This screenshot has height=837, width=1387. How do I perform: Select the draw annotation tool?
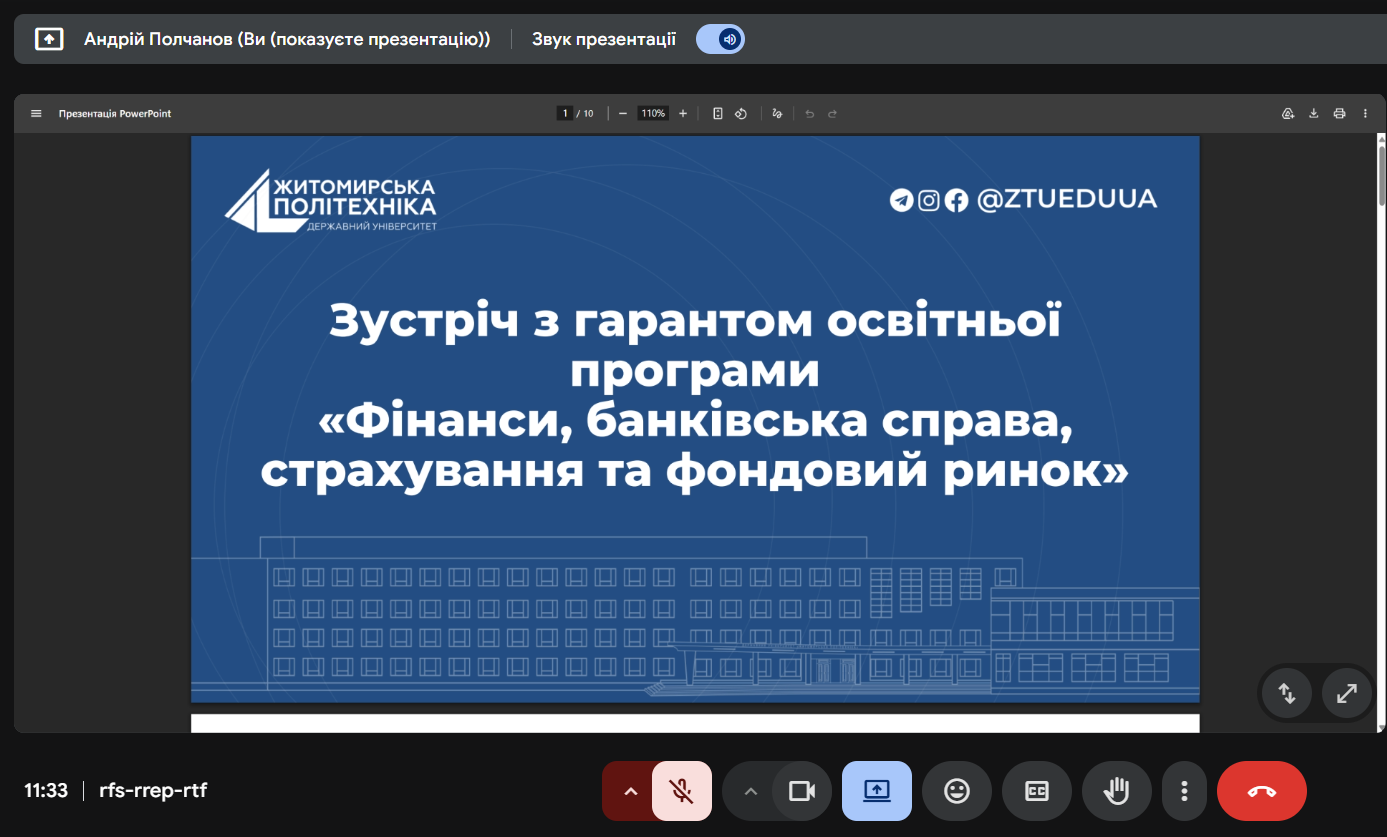click(777, 114)
